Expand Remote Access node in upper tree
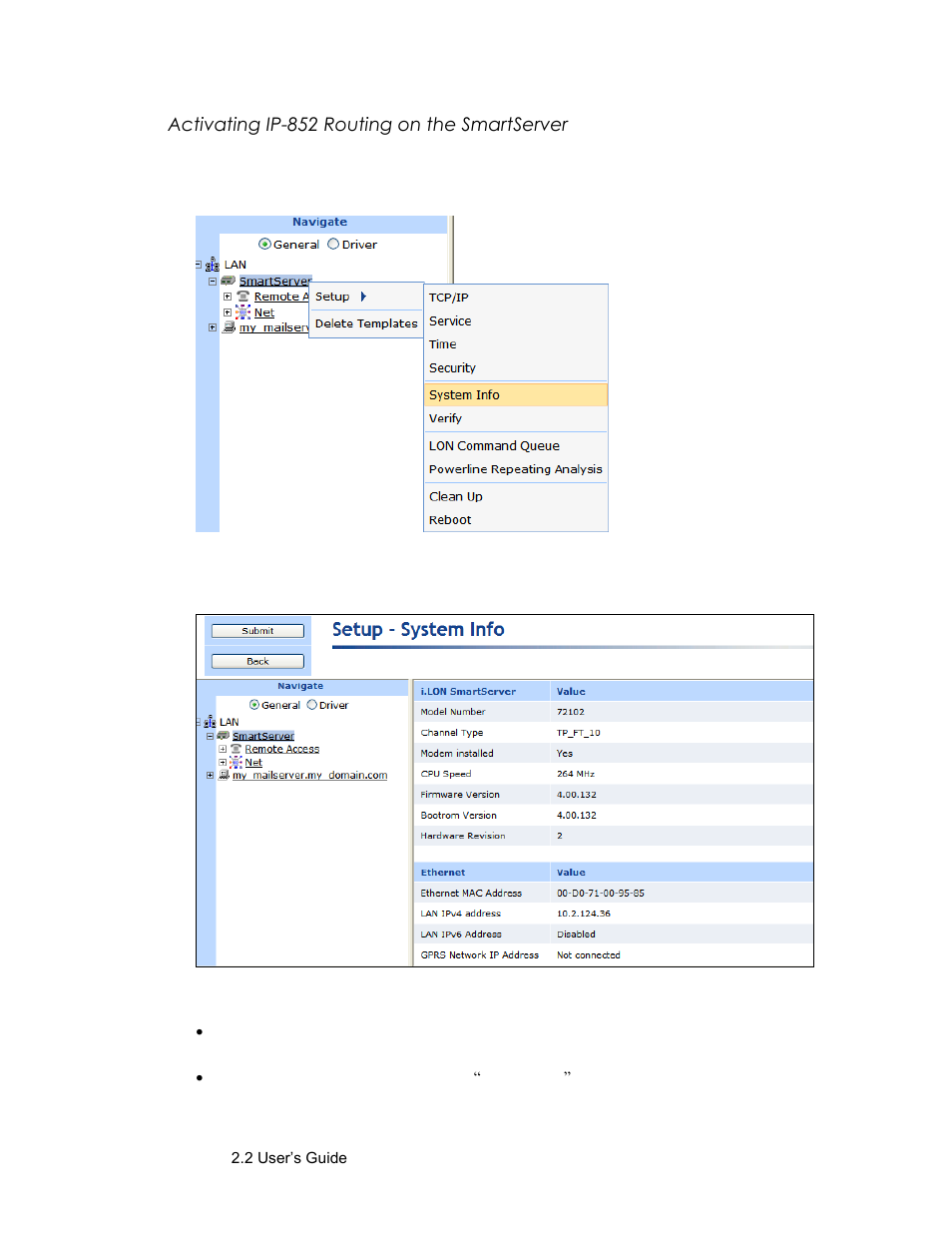Image resolution: width=952 pixels, height=1233 pixels. [x=228, y=297]
